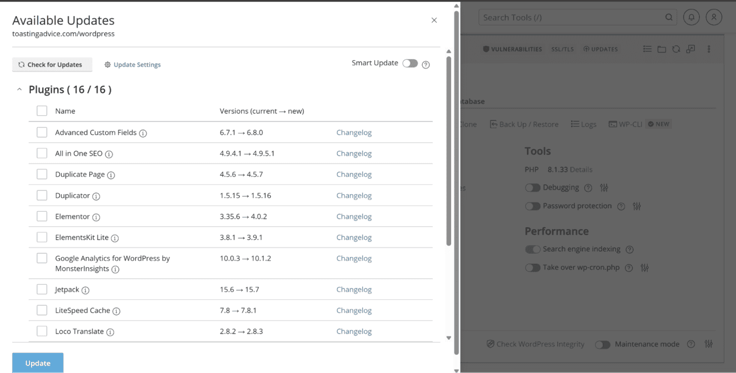This screenshot has height=373, width=736.
Task: Check the Duplicate Page checkbox
Action: click(x=42, y=174)
